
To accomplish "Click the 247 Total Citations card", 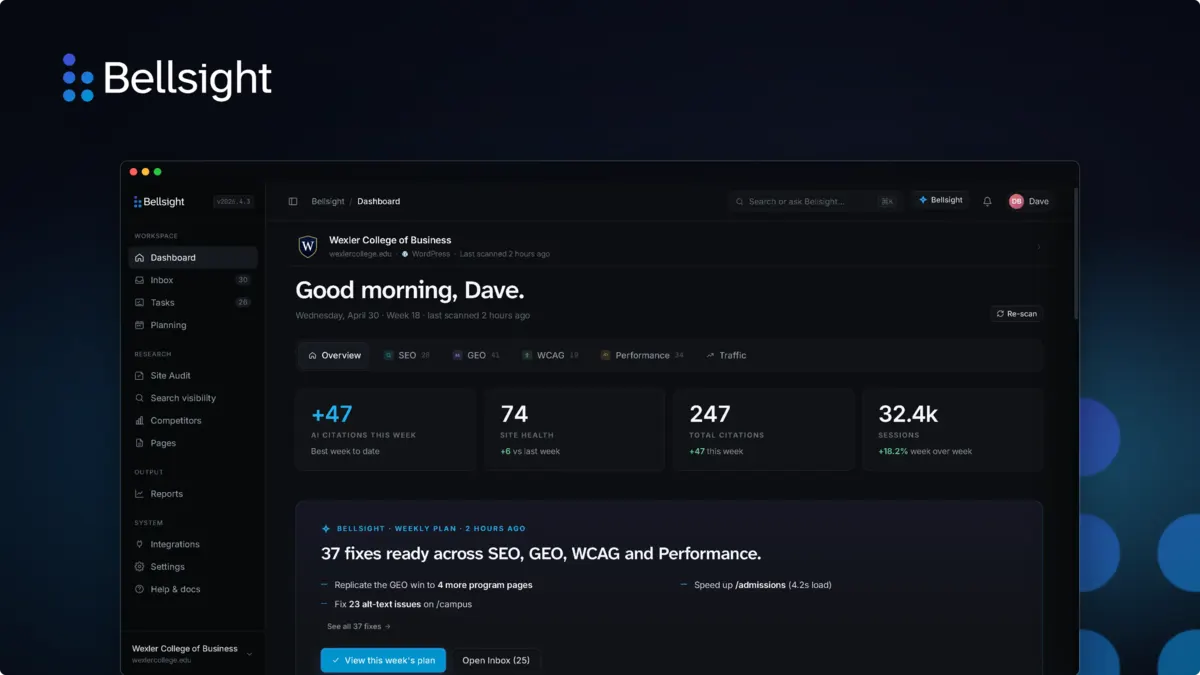I will 763,429.
